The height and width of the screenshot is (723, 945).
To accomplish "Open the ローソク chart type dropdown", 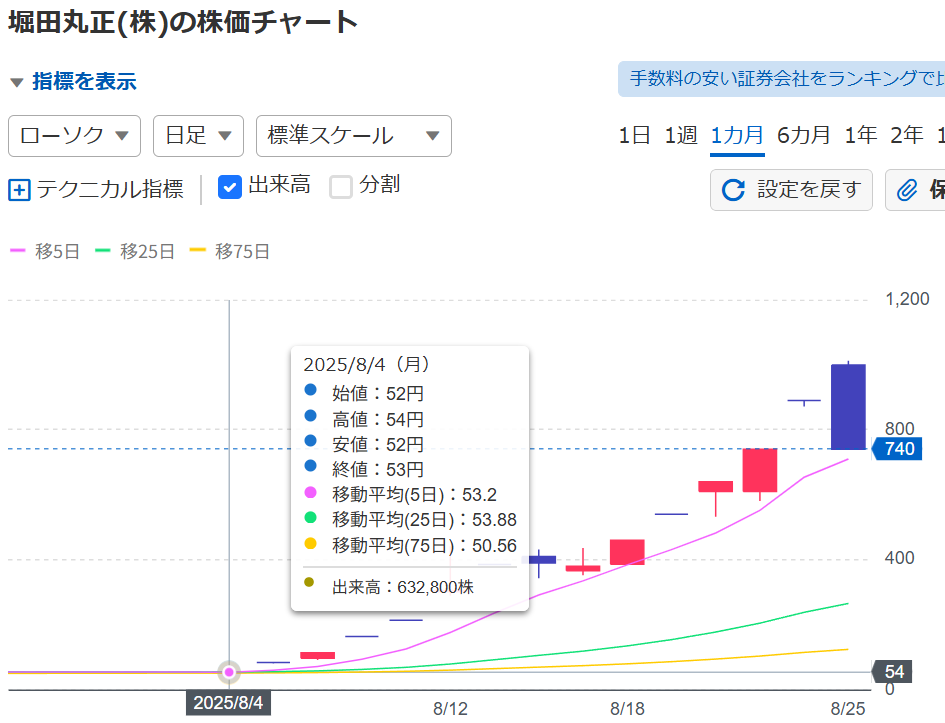I will click(74, 136).
